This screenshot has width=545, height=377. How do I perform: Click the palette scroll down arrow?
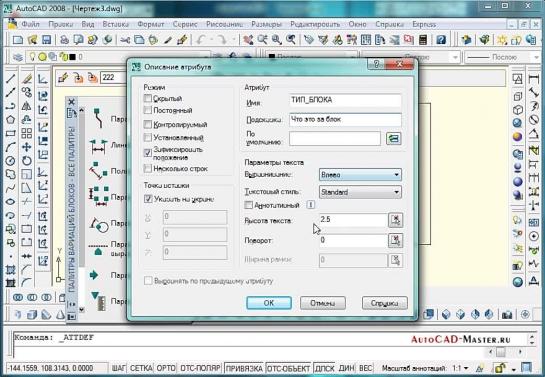tap(81, 309)
